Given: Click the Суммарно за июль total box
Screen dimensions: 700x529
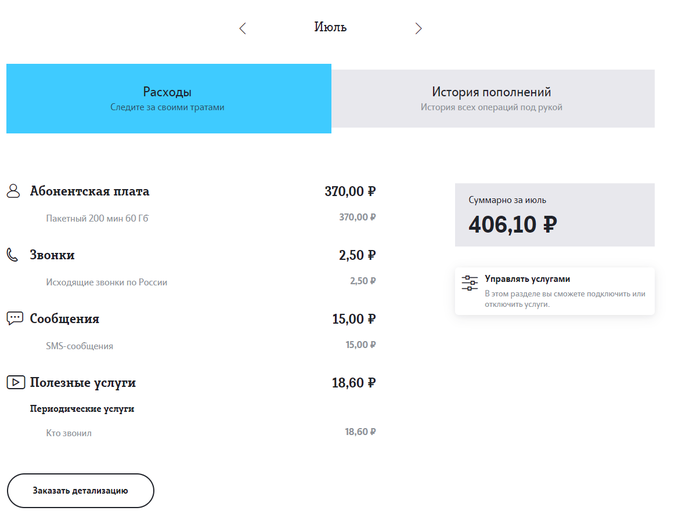Looking at the screenshot, I should tap(554, 215).
